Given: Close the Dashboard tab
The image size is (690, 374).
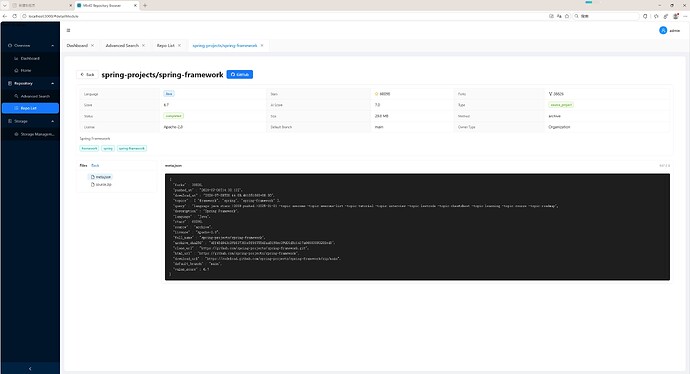Looking at the screenshot, I should 92,45.
